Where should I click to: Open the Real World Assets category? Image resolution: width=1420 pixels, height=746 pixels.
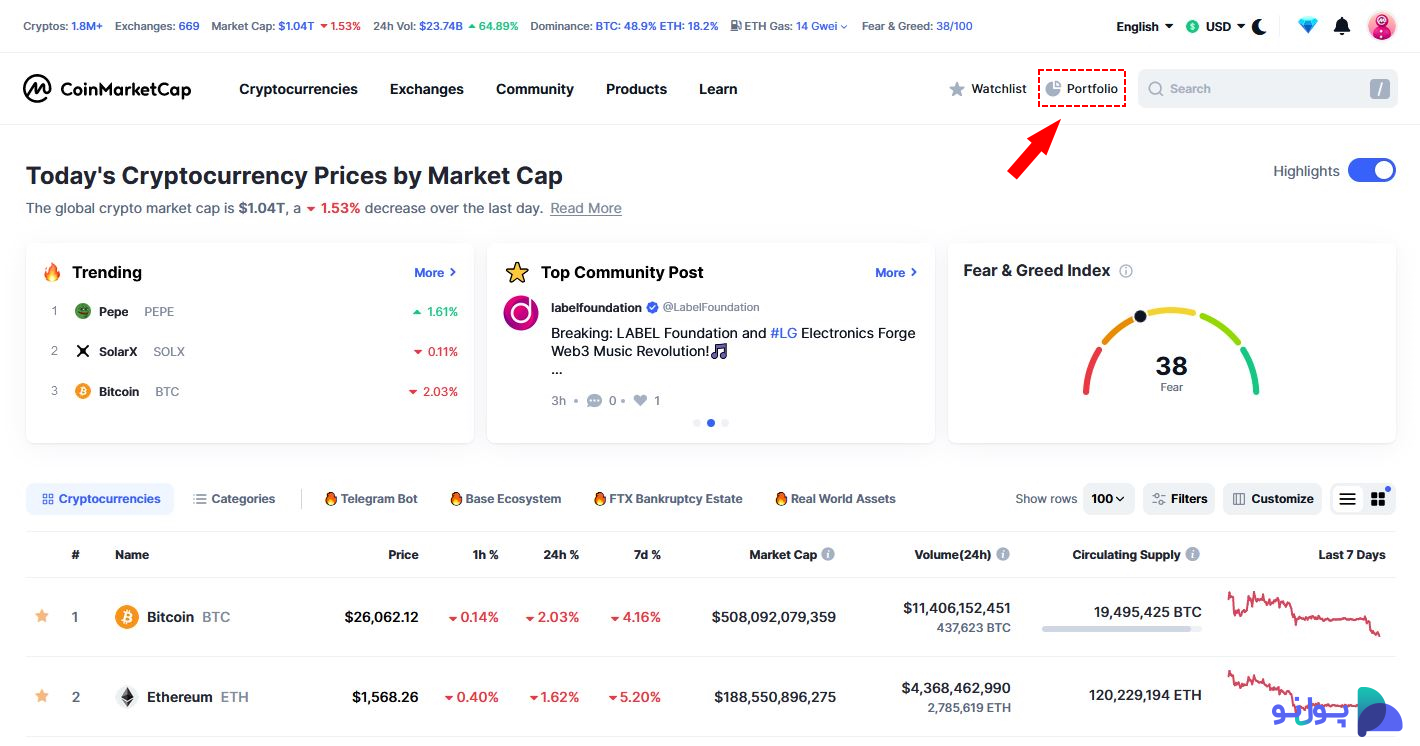click(x=834, y=499)
